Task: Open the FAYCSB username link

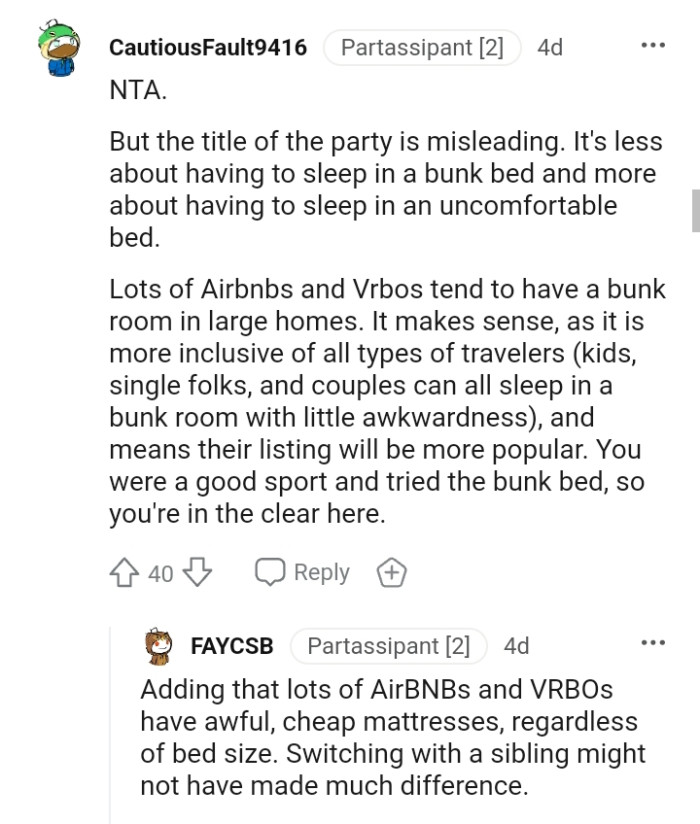Action: (x=231, y=646)
